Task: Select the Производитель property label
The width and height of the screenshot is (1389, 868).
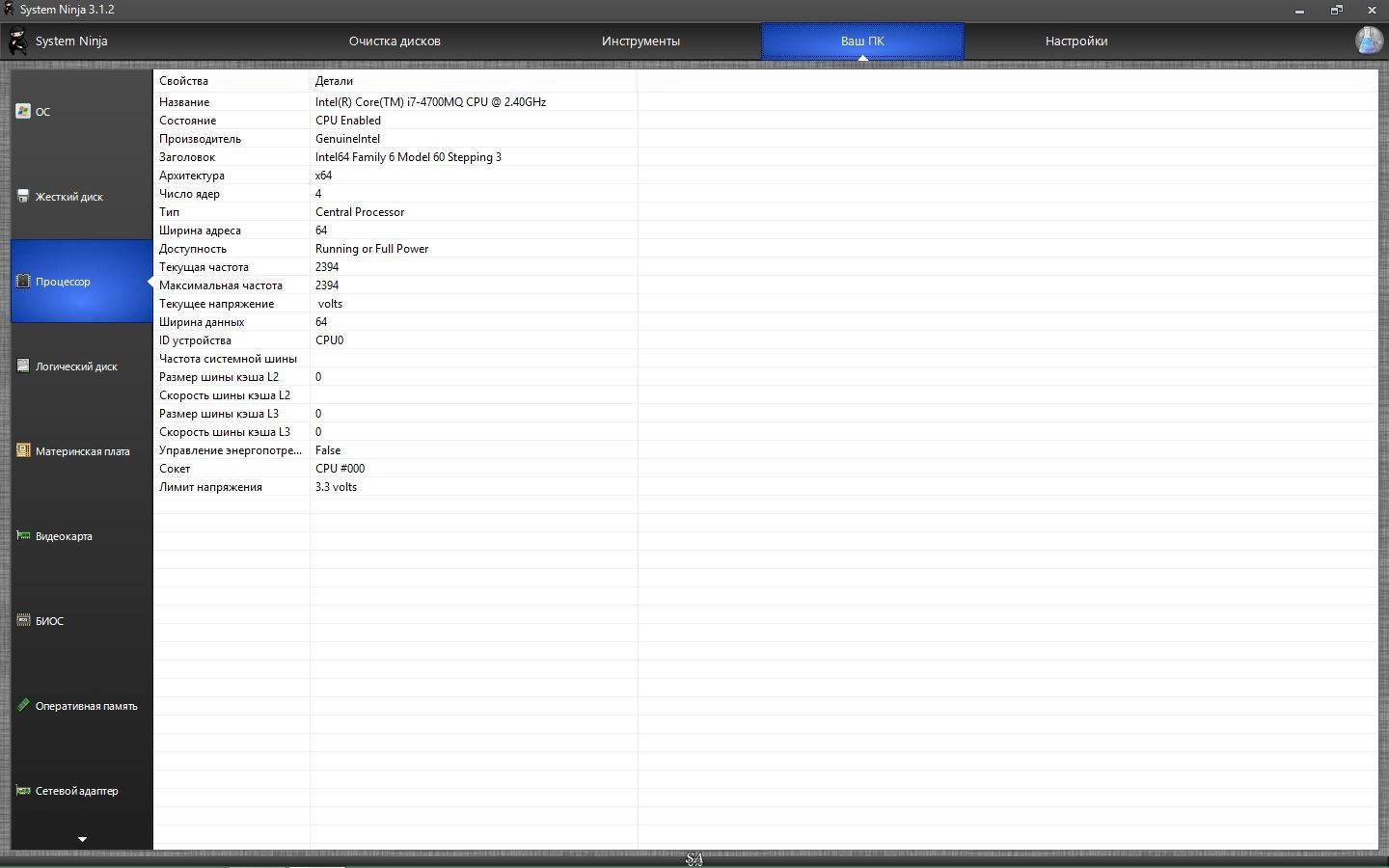Action: [x=200, y=139]
